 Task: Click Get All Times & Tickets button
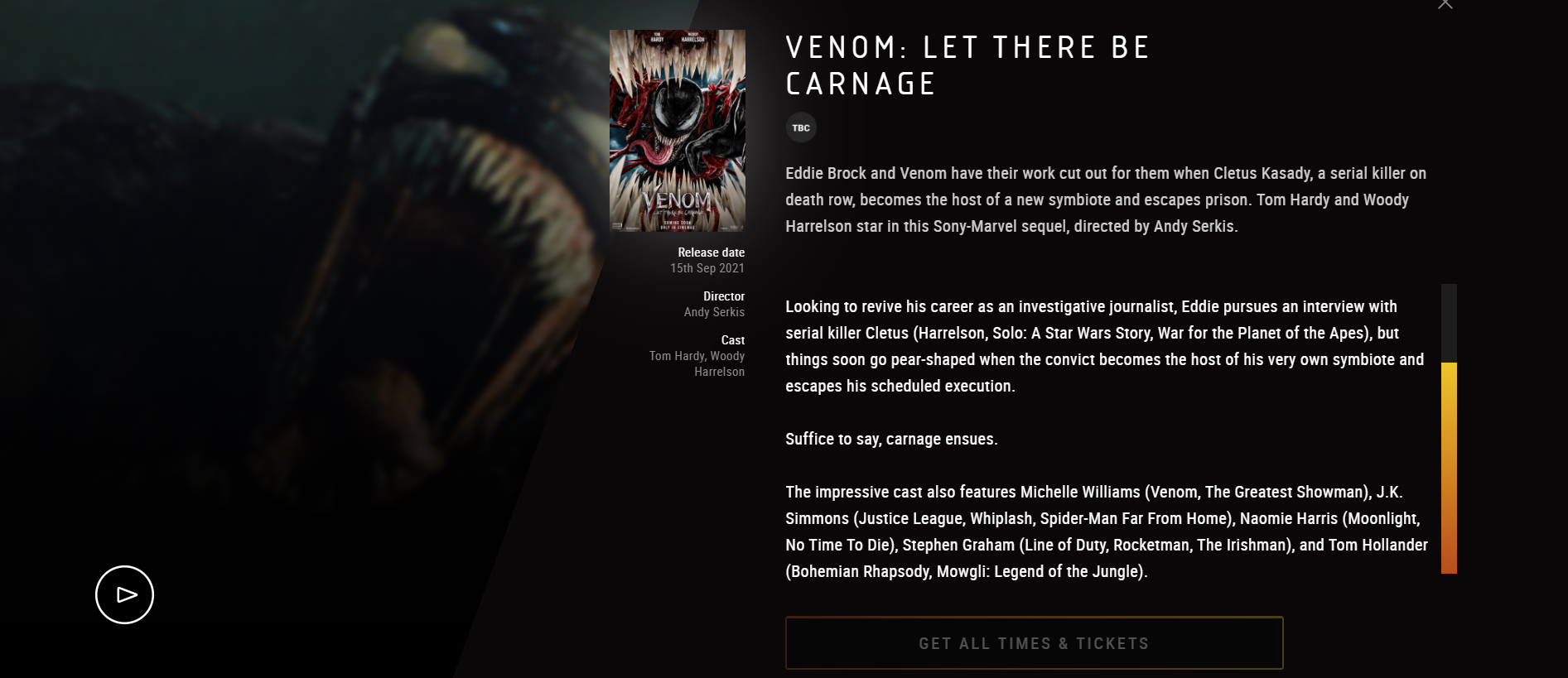[1035, 642]
